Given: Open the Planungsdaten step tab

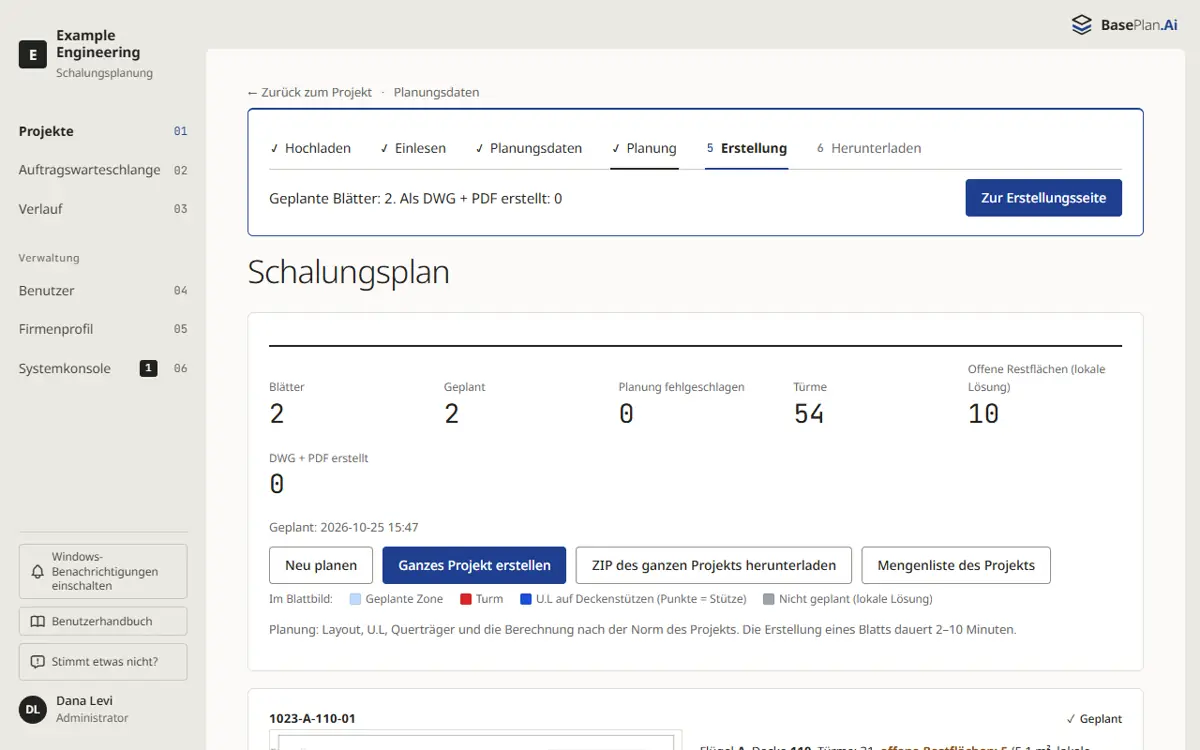Looking at the screenshot, I should pyautogui.click(x=528, y=148).
